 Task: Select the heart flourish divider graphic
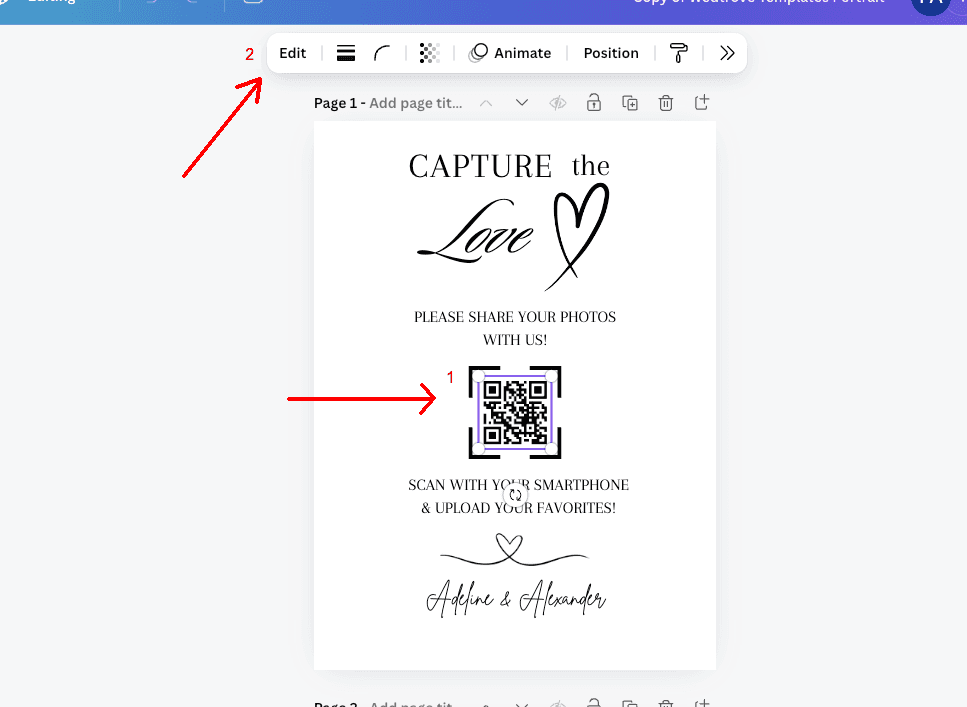click(514, 550)
